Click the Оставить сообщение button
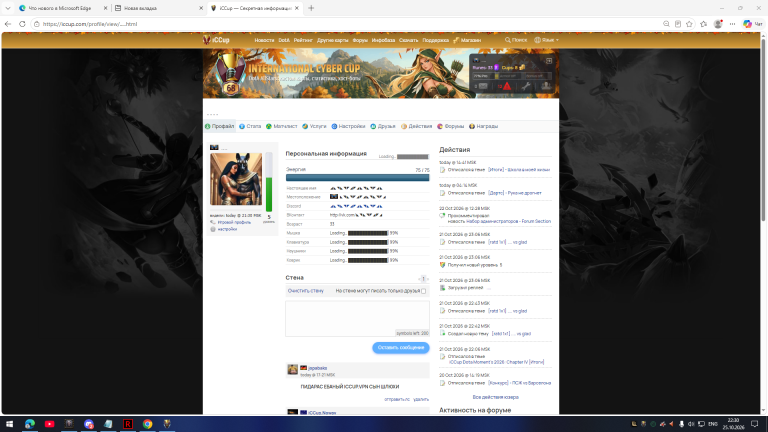Image resolution: width=768 pixels, height=432 pixels. [401, 348]
